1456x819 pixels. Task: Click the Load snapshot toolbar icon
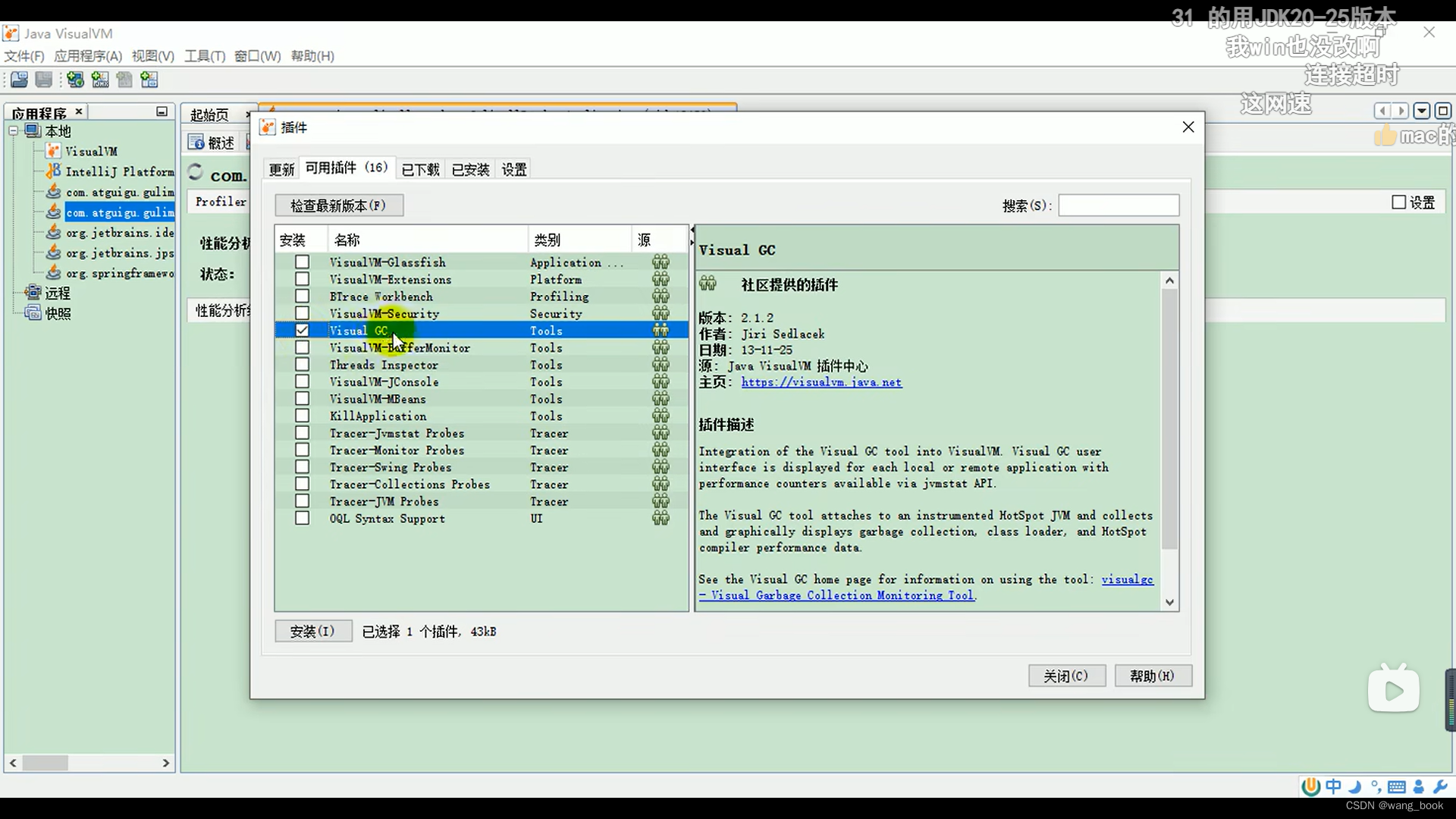19,80
